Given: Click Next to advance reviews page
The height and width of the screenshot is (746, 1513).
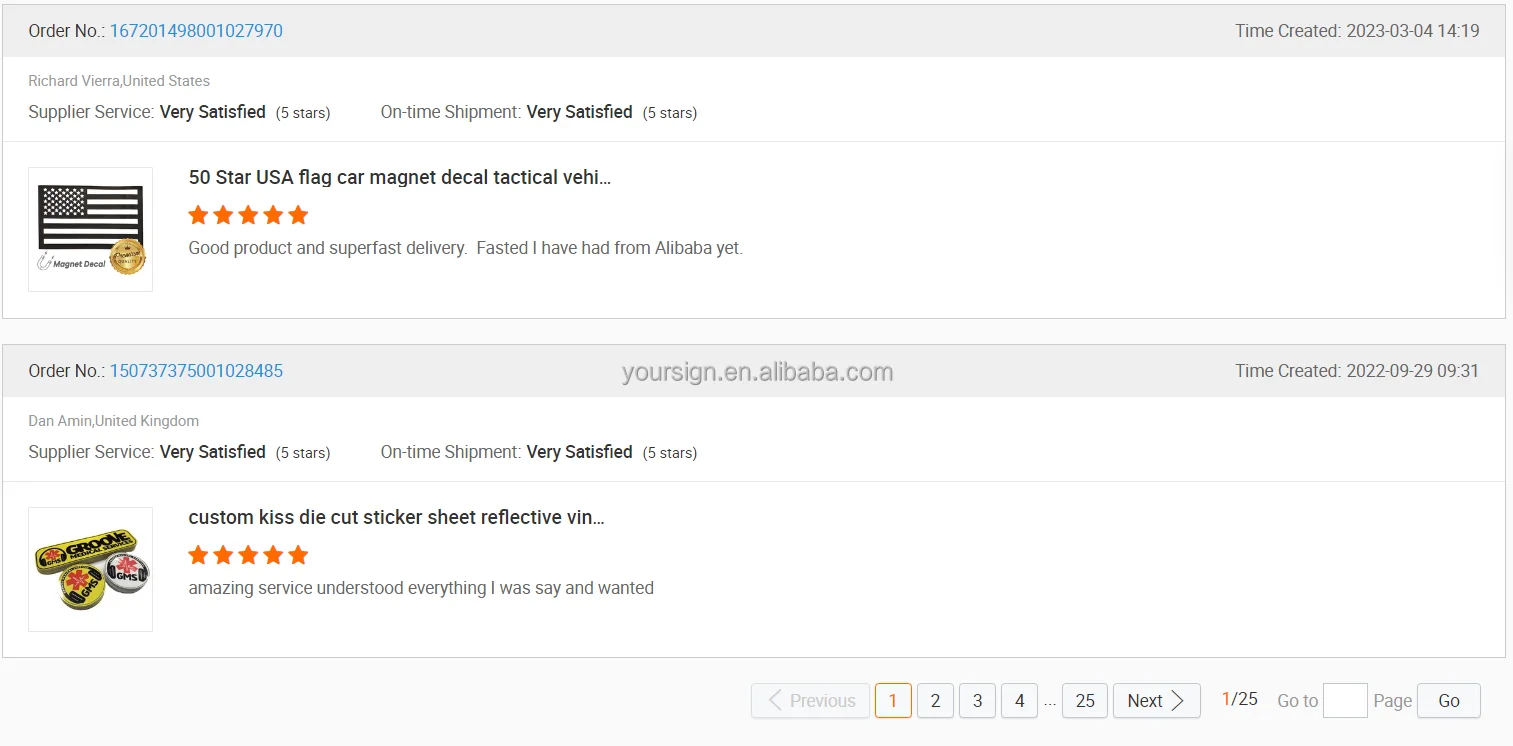Looking at the screenshot, I should (1155, 701).
